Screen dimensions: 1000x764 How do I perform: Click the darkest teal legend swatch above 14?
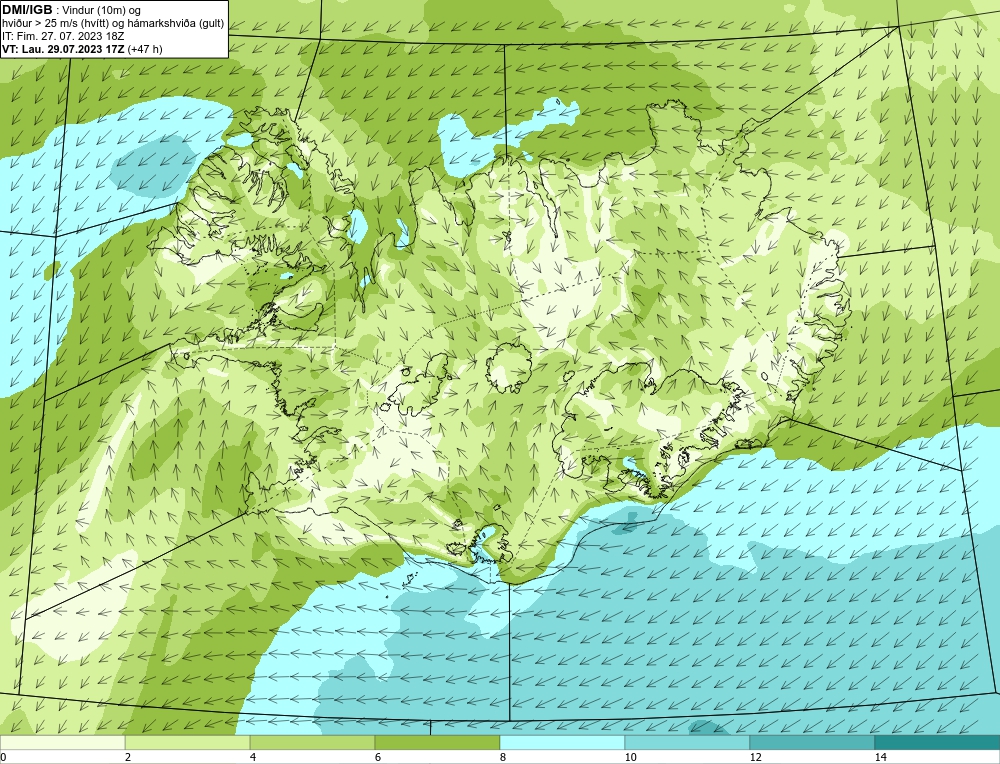pyautogui.click(x=938, y=742)
